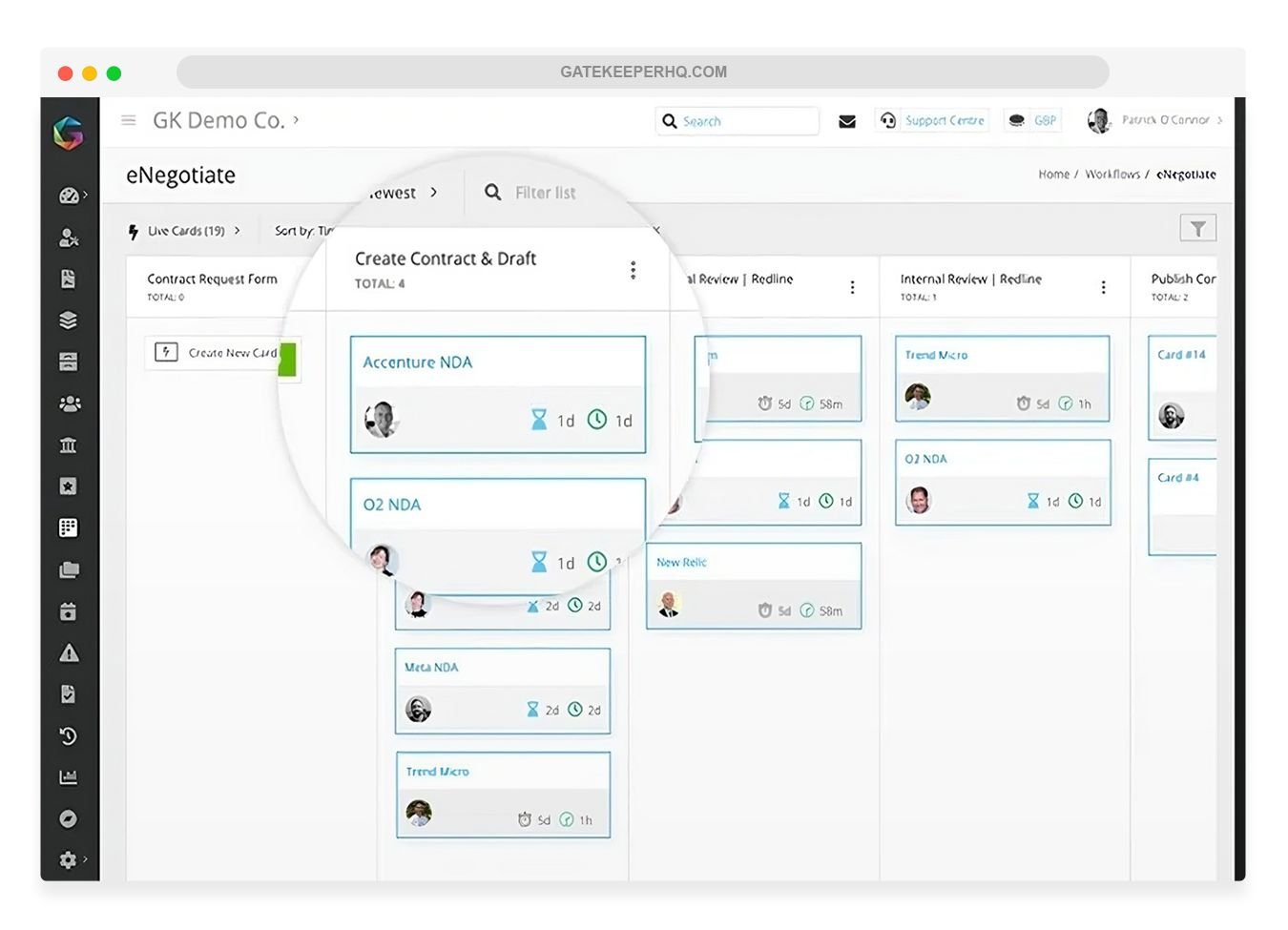Toggle the filter funnel above the board
Image resolution: width=1288 pixels, height=930 pixels.
tap(1198, 227)
